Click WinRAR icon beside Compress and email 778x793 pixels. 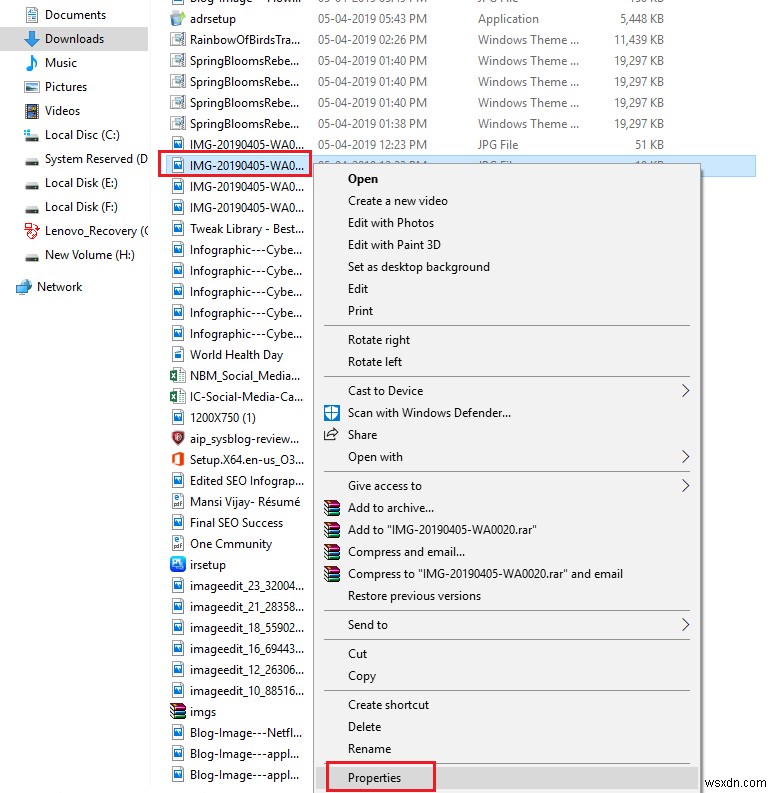click(x=332, y=552)
